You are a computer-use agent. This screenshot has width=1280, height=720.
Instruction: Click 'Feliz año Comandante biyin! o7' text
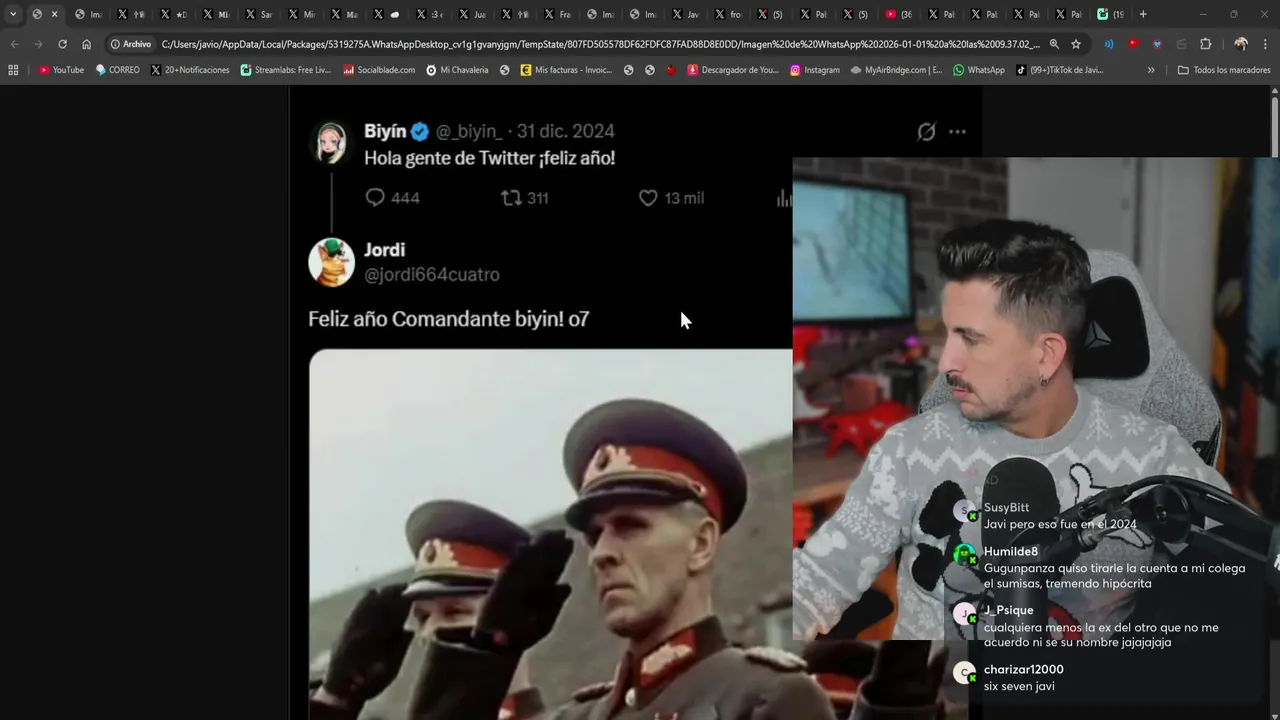[449, 319]
